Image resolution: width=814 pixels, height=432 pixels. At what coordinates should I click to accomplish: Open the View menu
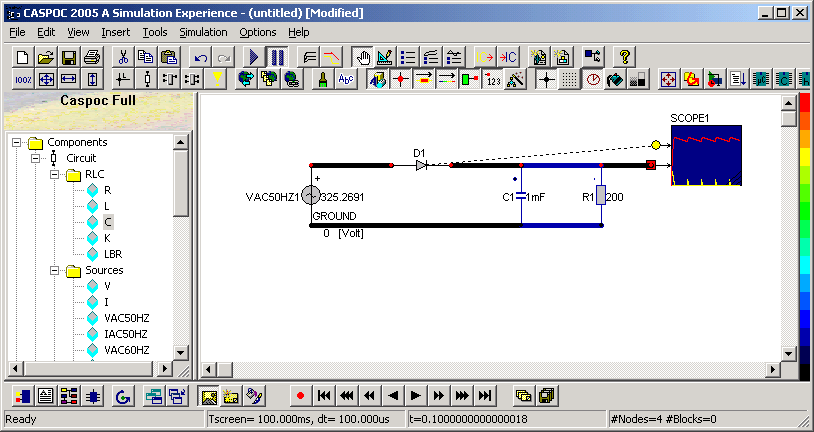[78, 32]
